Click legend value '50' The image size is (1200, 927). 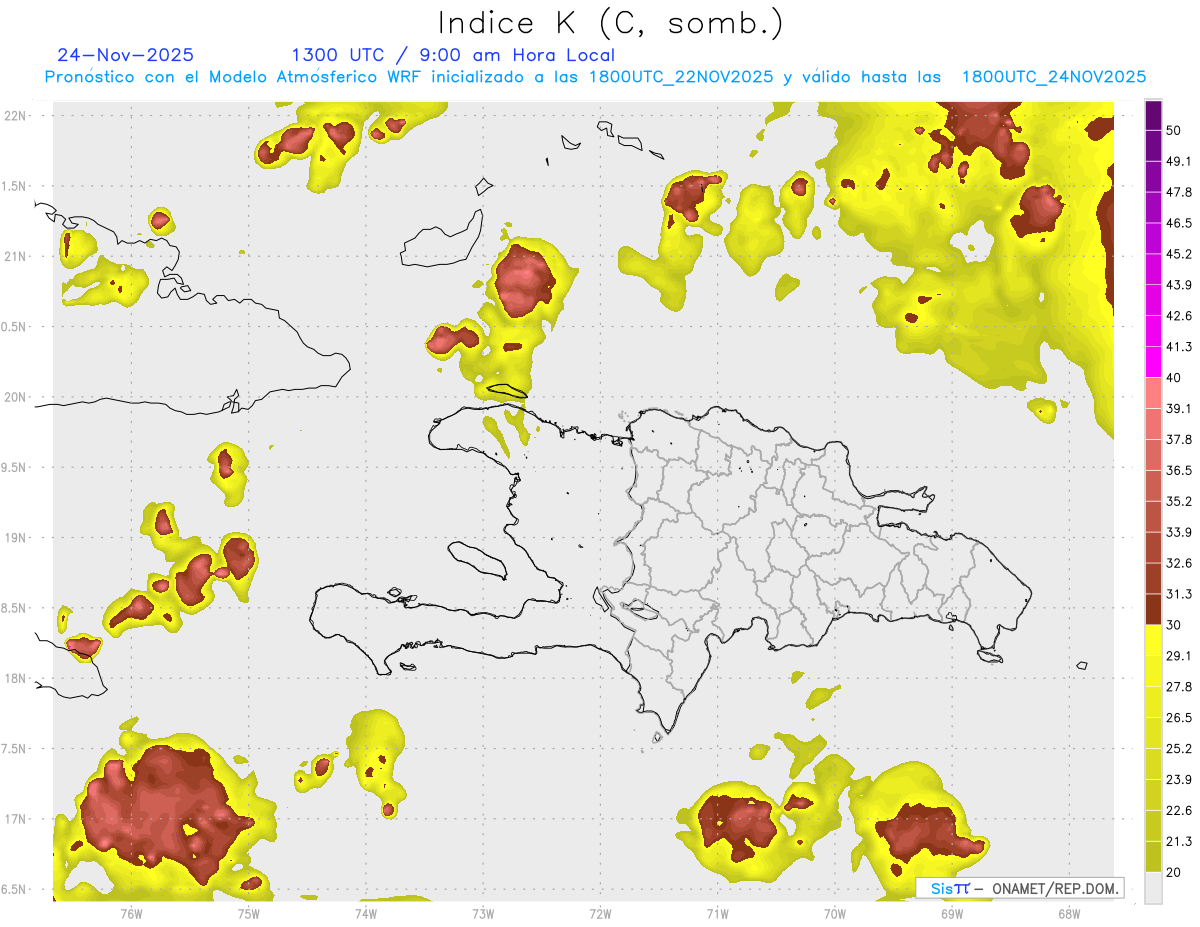pyautogui.click(x=1174, y=131)
